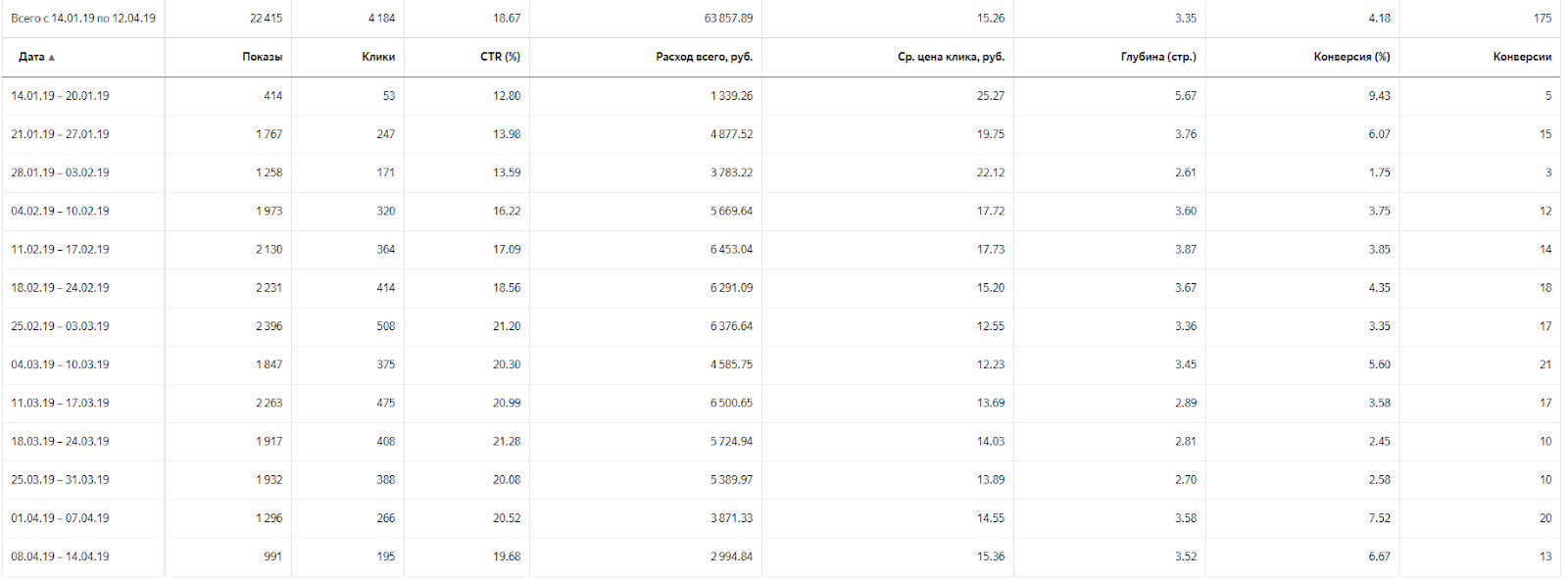Click the 04.02.19 – 10.02.19 date cell
Viewport: 1568px width, 581px height.
tap(60, 211)
